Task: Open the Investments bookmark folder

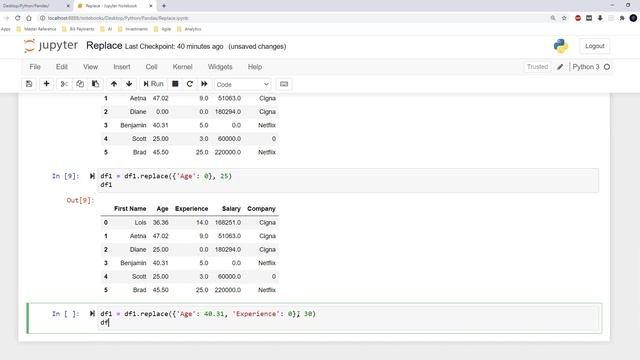Action: click(x=133, y=29)
